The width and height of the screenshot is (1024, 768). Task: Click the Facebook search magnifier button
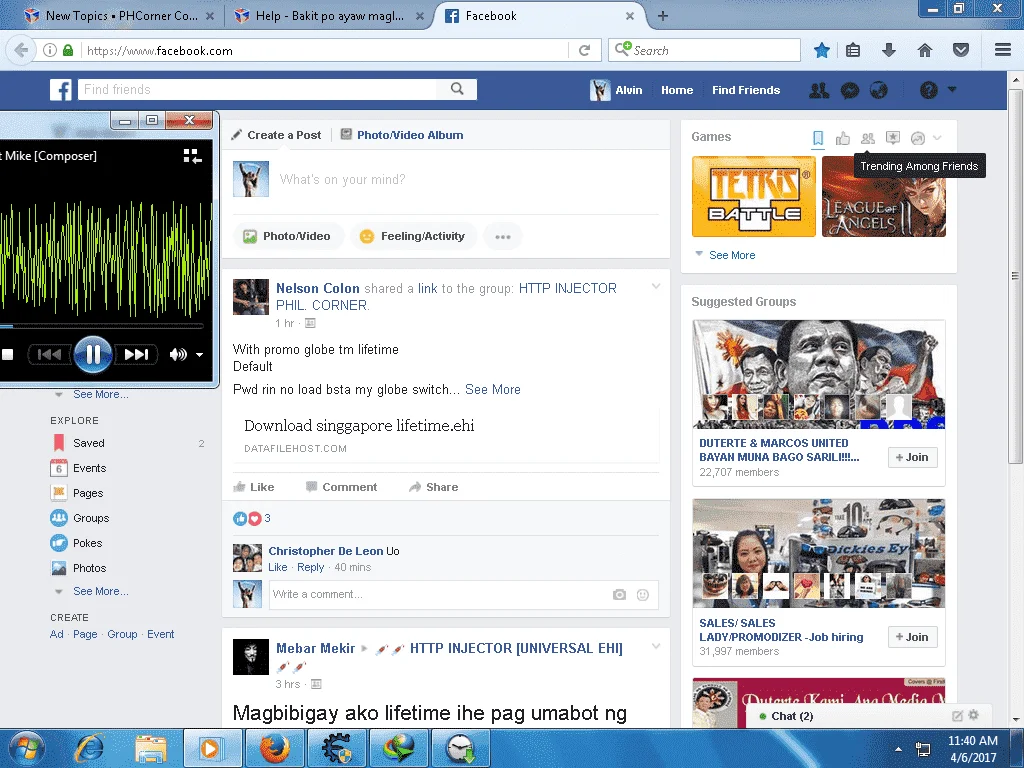pos(457,89)
